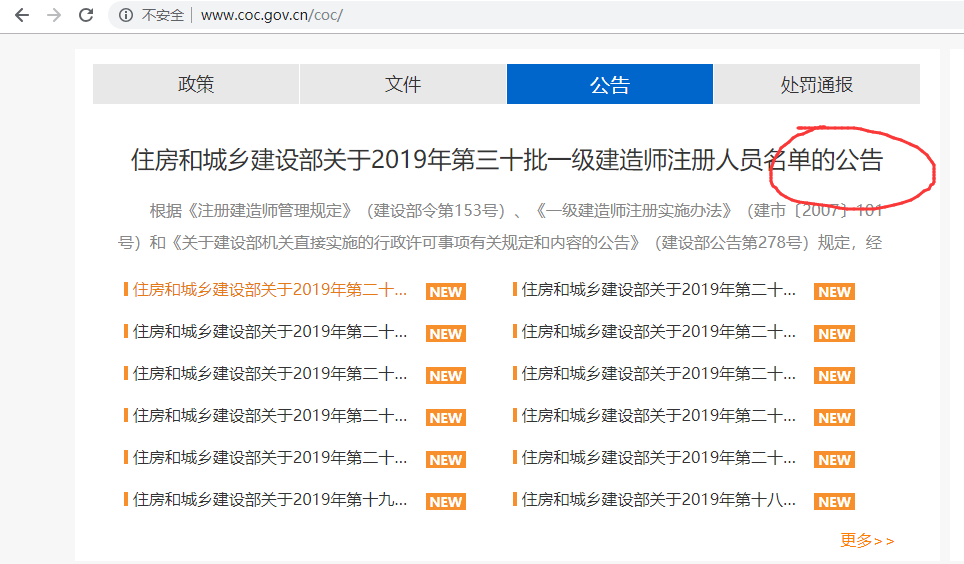Open the 2019年第十八 announcement link
964x564 pixels.
(658, 499)
